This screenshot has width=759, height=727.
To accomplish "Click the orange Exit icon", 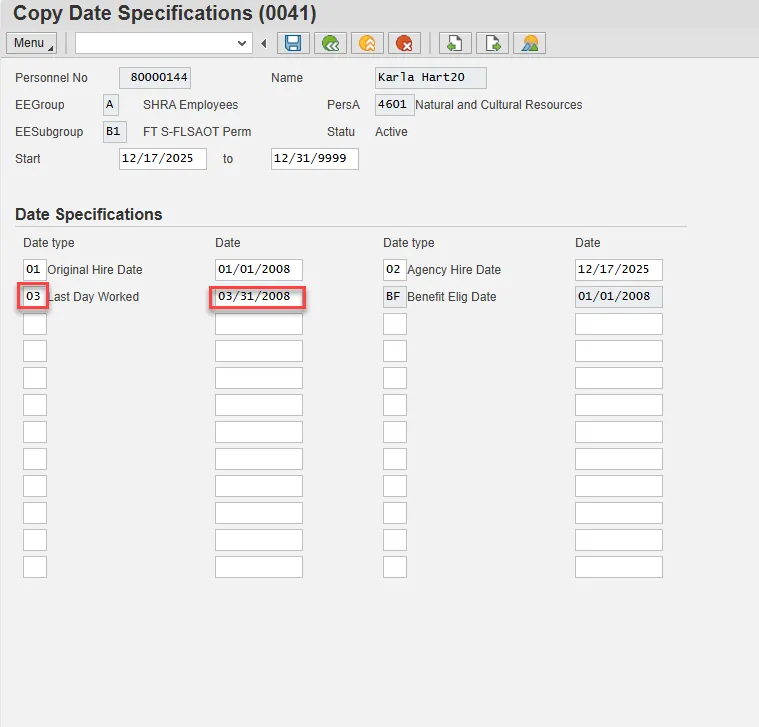I will click(367, 43).
